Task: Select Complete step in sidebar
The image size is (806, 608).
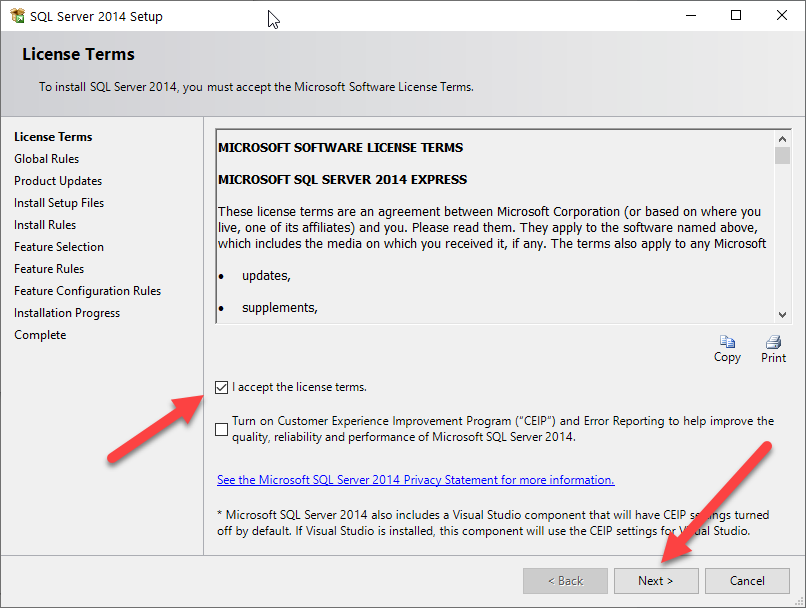Action: (40, 335)
